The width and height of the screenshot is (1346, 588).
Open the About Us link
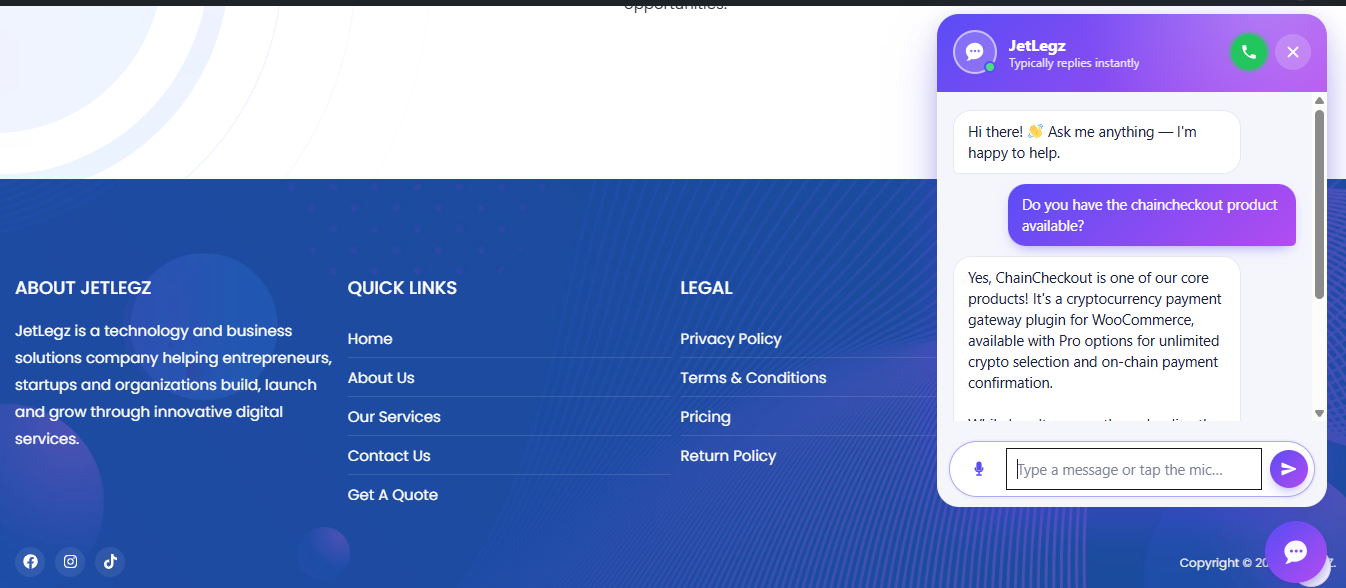pyautogui.click(x=381, y=378)
